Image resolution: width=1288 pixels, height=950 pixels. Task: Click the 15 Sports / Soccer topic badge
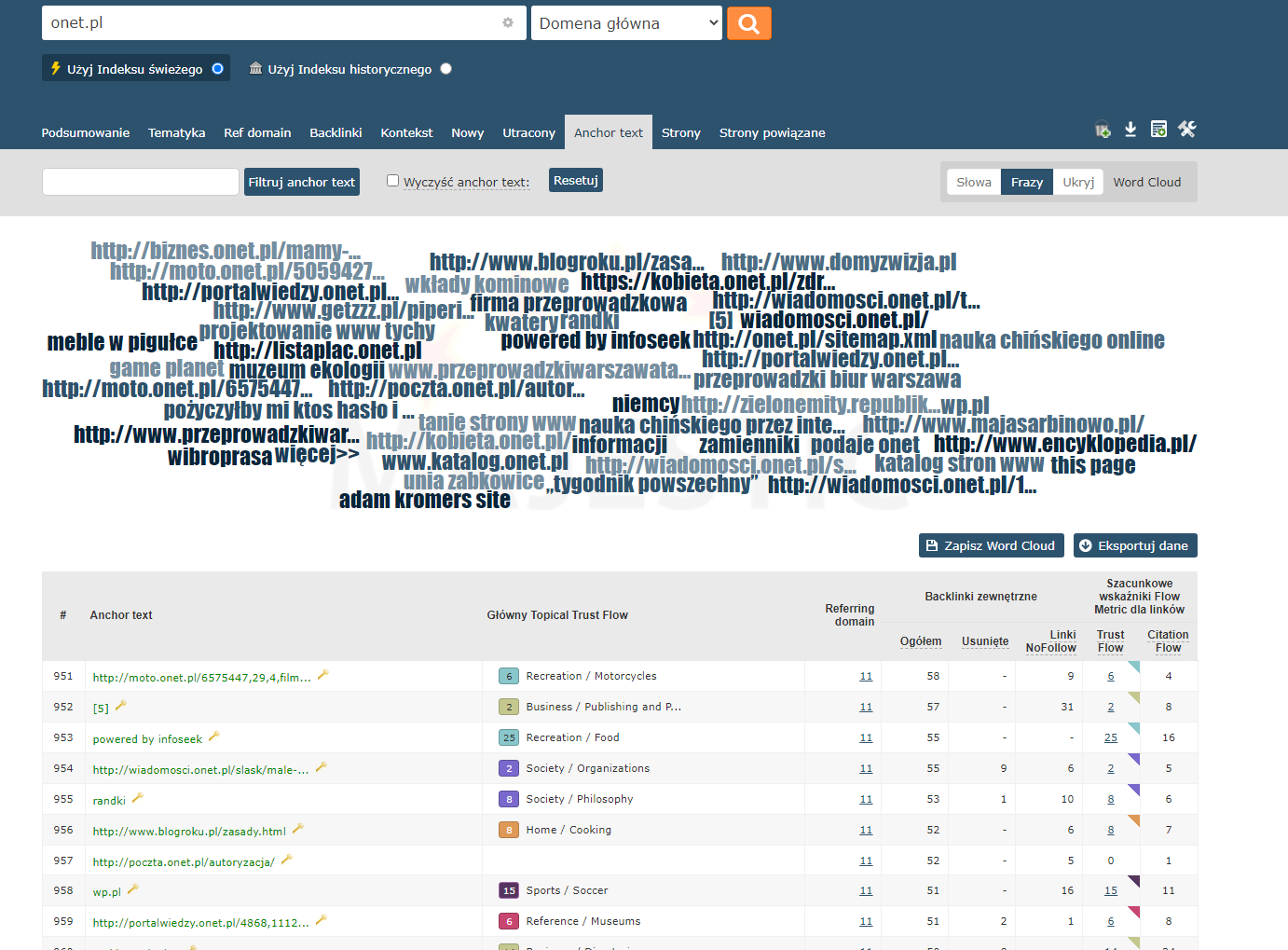pyautogui.click(x=509, y=890)
